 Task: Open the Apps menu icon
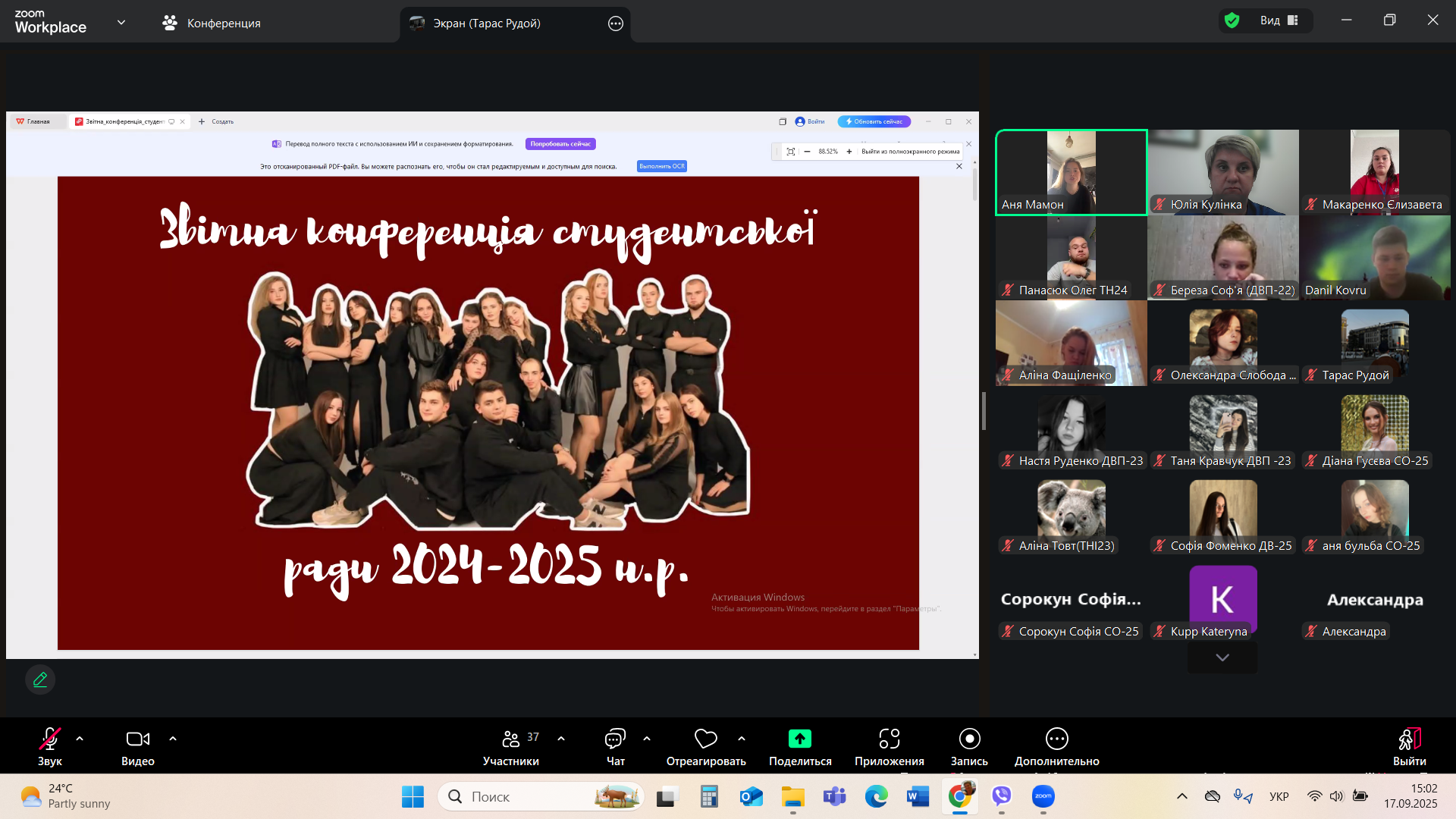[x=889, y=739]
